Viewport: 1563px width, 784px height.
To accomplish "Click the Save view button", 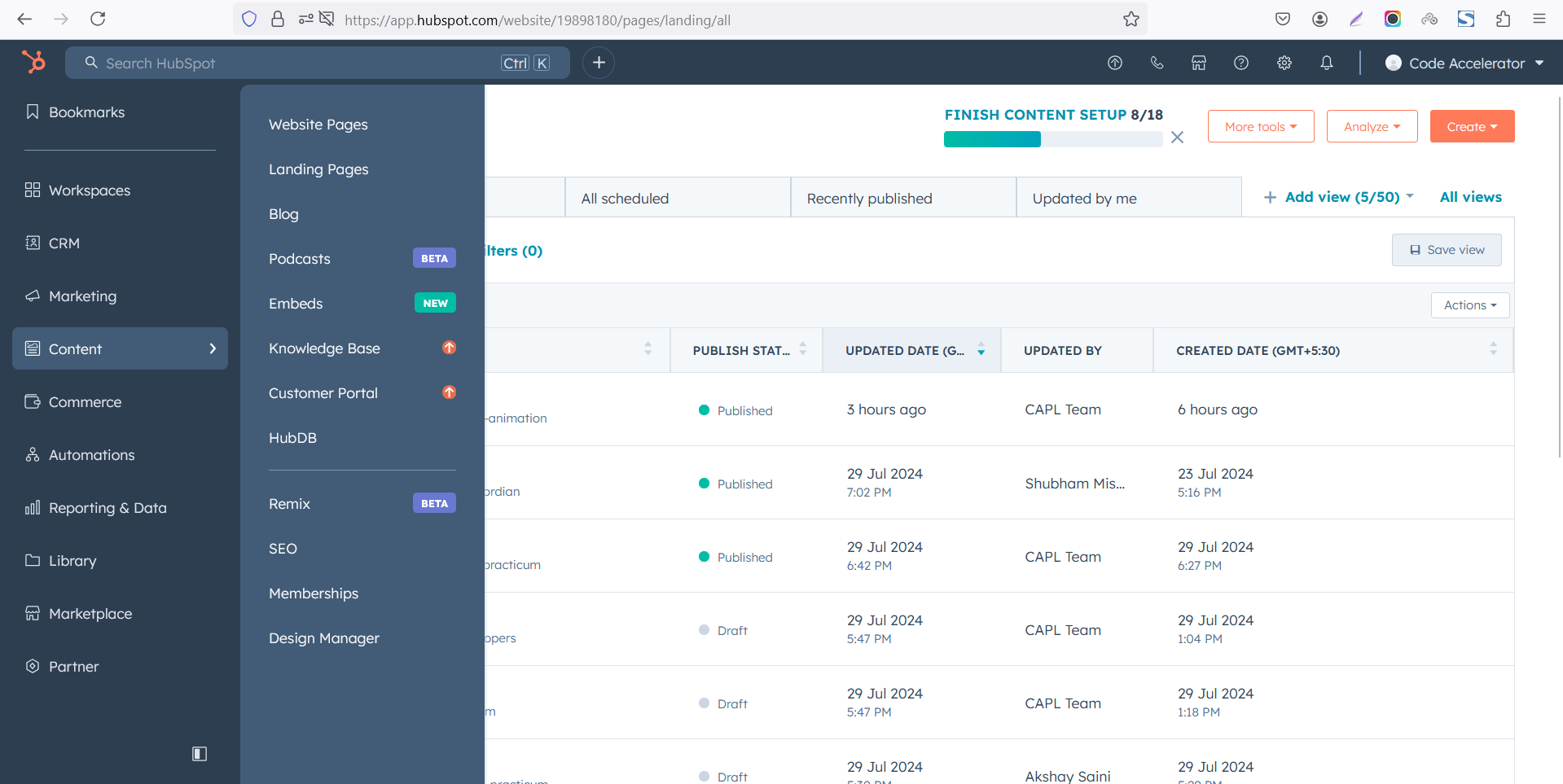I will click(x=1447, y=250).
